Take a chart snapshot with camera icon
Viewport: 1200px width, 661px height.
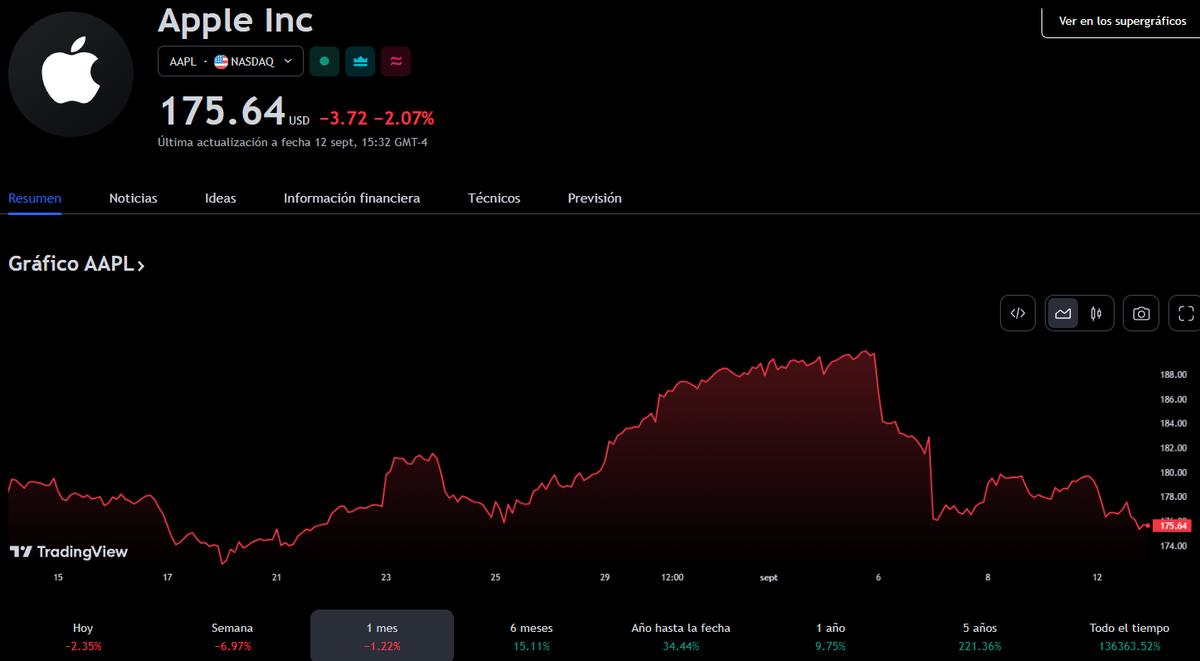pyautogui.click(x=1141, y=313)
